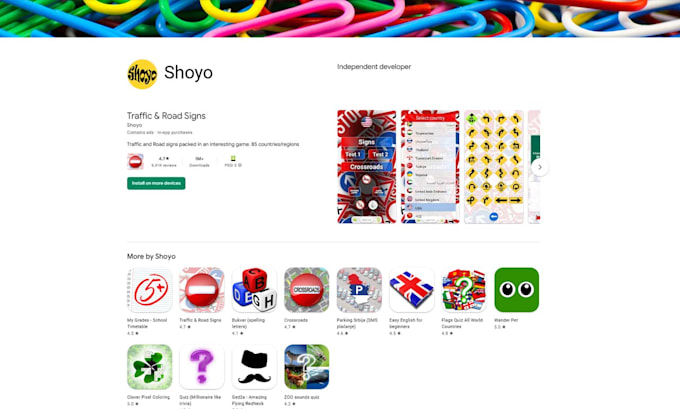Open the mustache Gedža app icon
Image resolution: width=680 pixels, height=409 pixels.
(x=254, y=367)
